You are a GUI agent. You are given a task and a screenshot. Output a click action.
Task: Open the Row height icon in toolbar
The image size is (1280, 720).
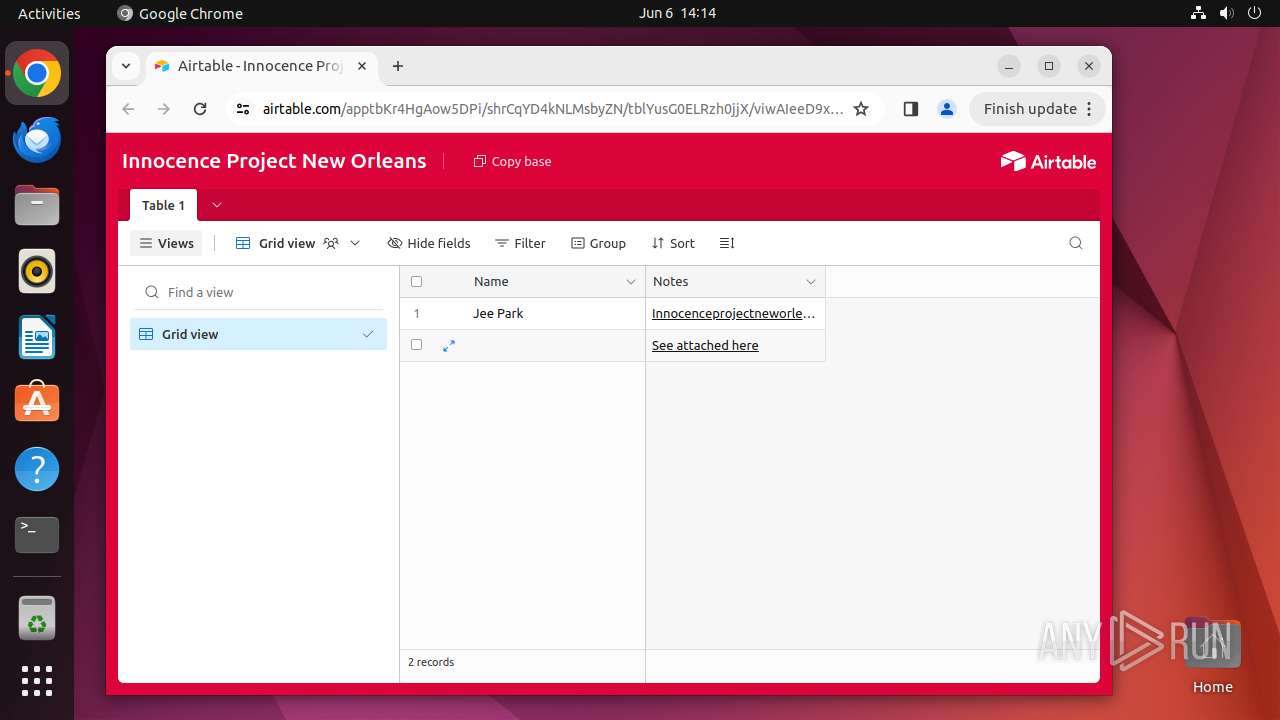pos(727,243)
